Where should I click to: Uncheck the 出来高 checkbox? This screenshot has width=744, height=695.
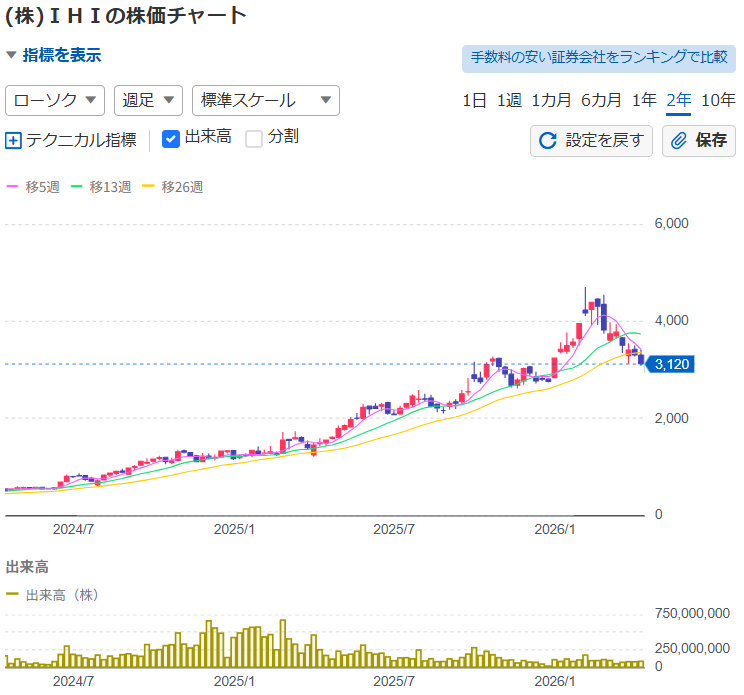[171, 139]
